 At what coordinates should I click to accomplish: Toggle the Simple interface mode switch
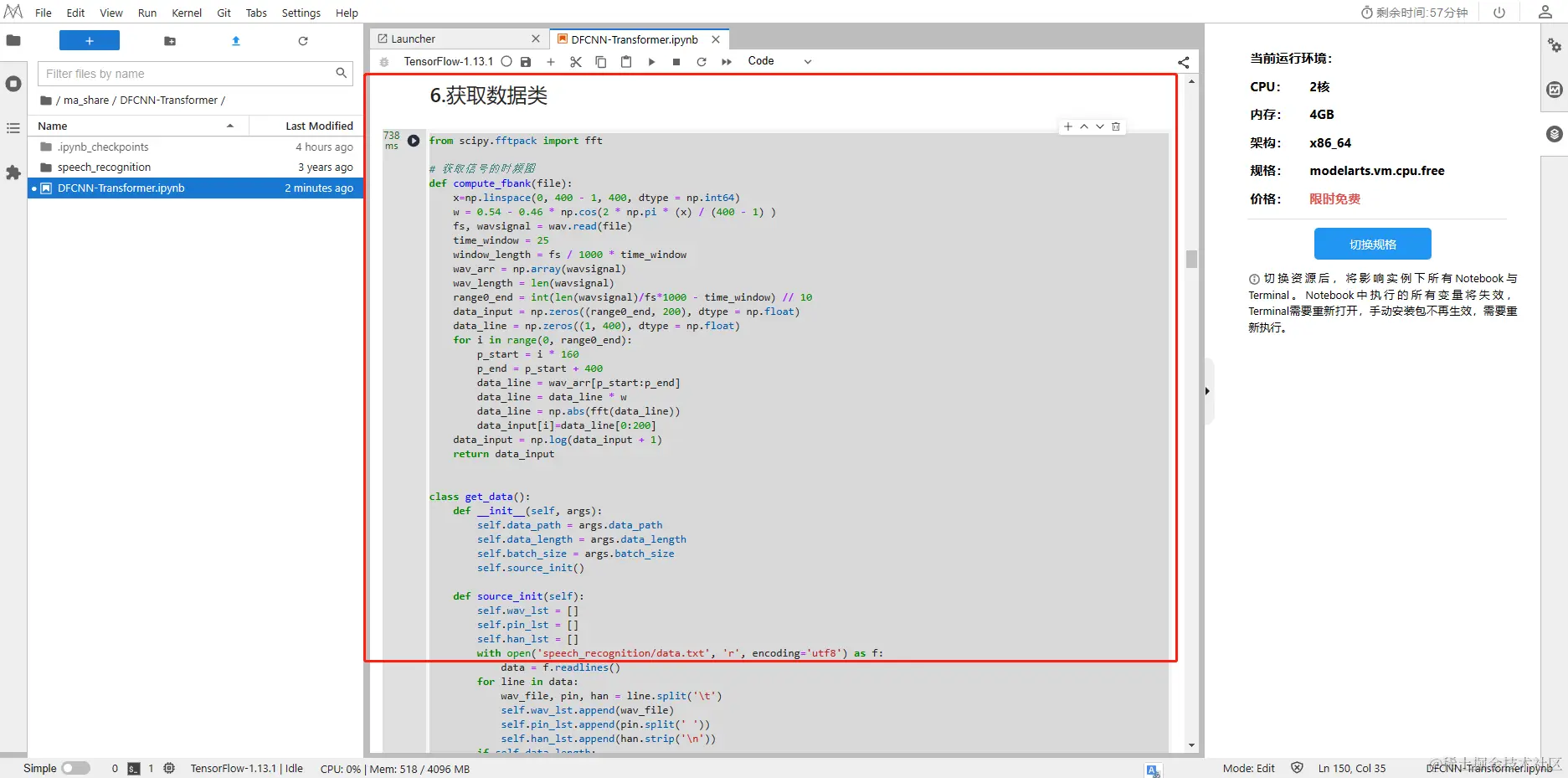75,768
